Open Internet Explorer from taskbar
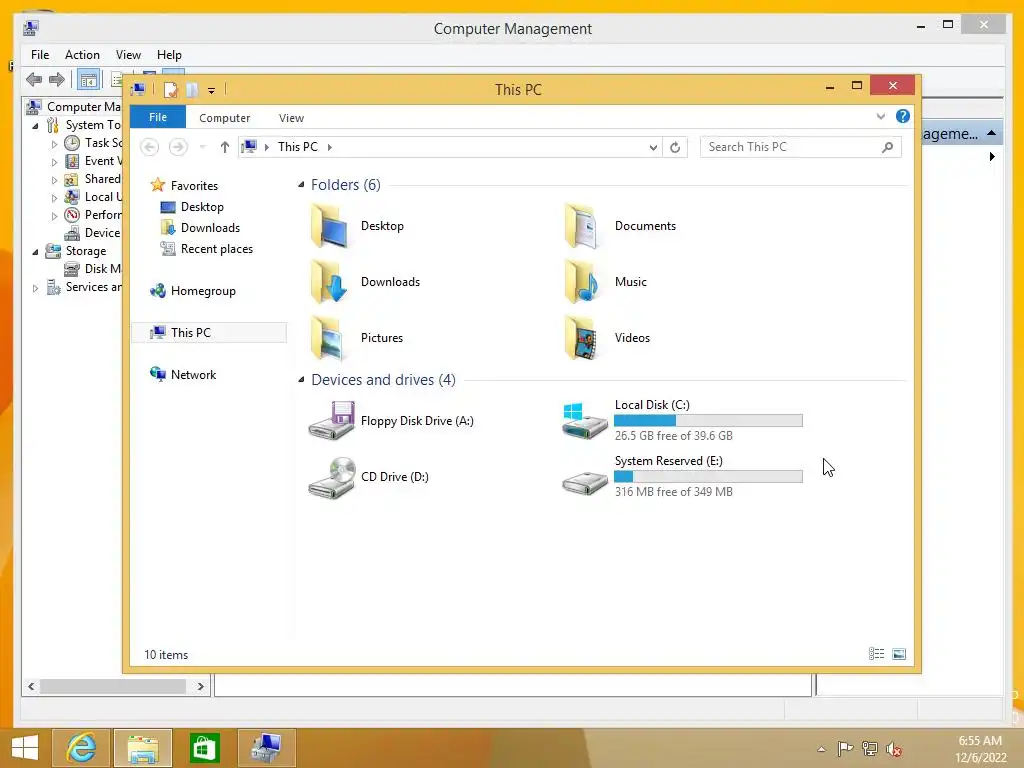 (81, 748)
